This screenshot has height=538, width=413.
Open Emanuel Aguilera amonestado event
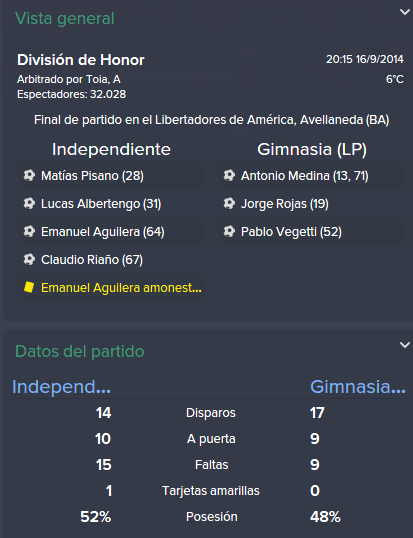(x=121, y=288)
